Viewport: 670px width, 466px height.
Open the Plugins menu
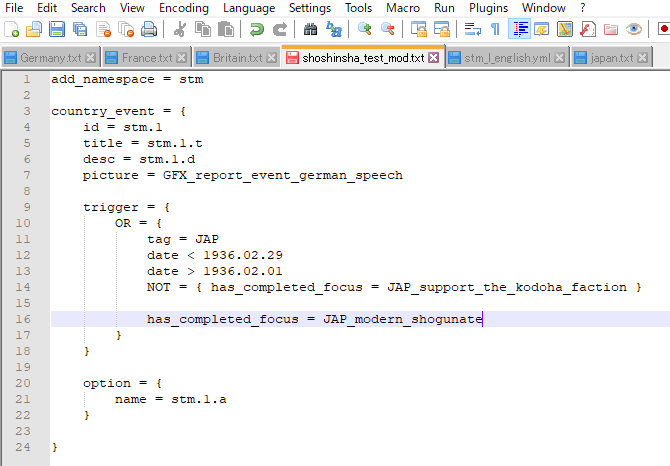pyautogui.click(x=488, y=8)
